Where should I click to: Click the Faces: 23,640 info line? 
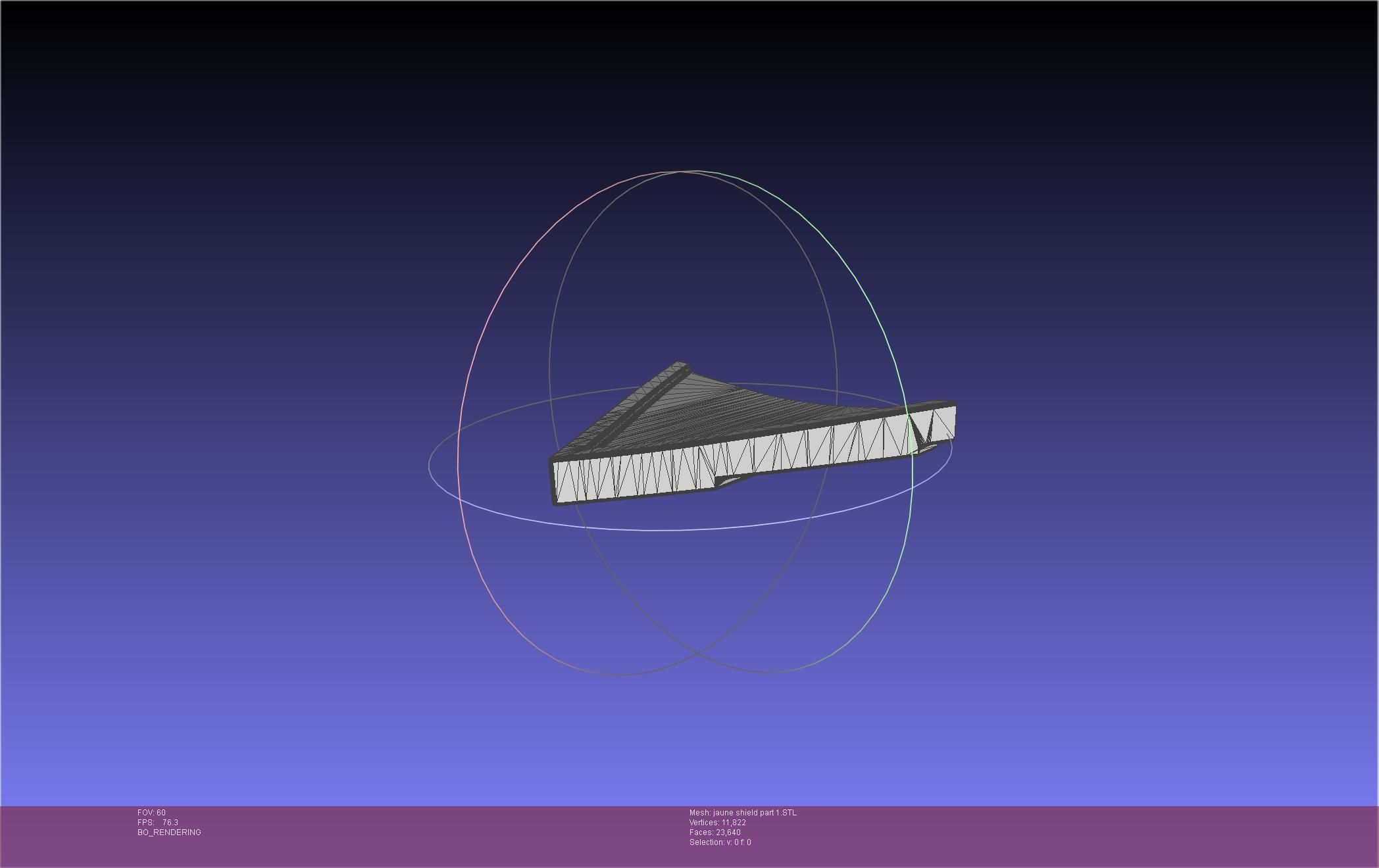point(715,832)
